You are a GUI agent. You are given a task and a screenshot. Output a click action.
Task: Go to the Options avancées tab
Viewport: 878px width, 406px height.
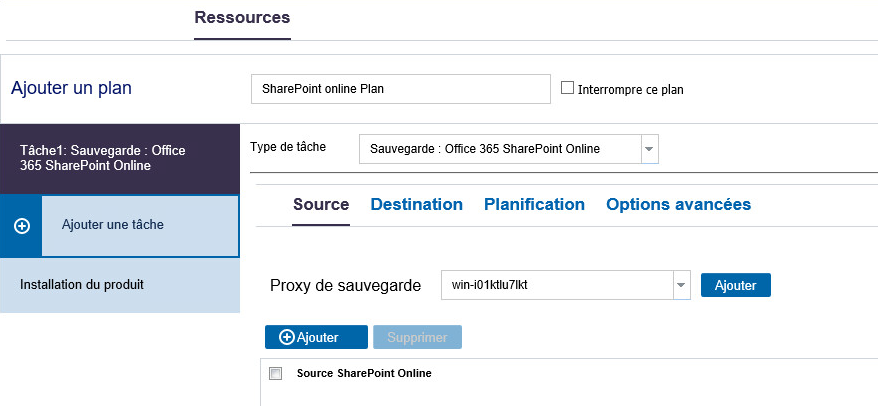pos(678,204)
